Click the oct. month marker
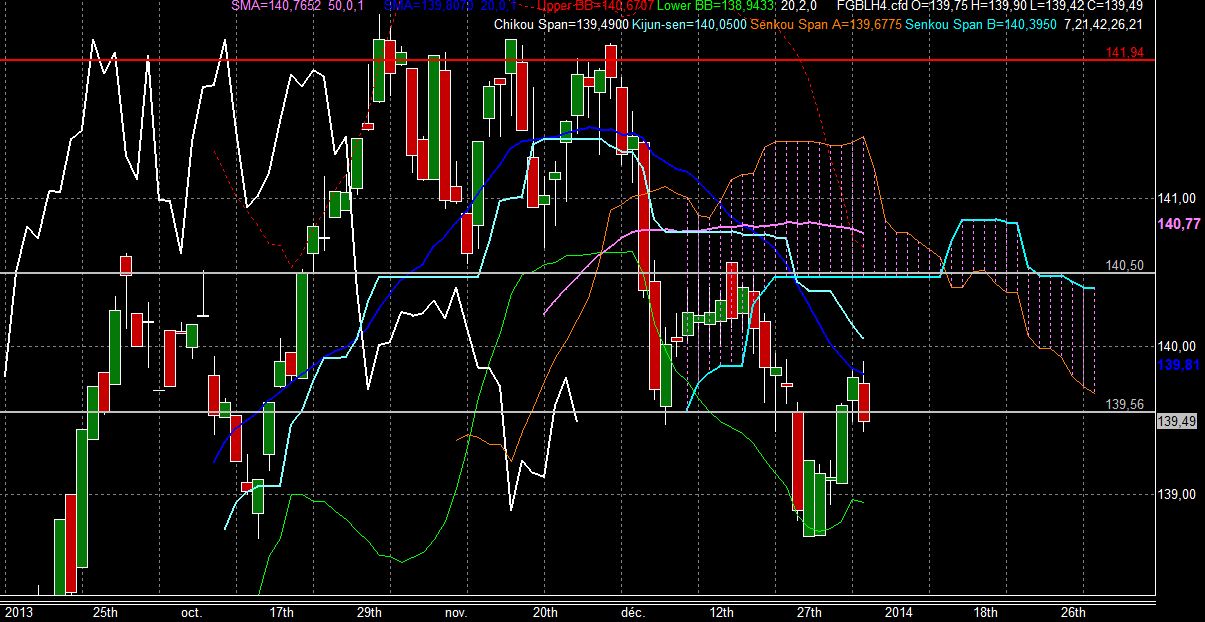This screenshot has width=1205, height=622. tap(193, 611)
